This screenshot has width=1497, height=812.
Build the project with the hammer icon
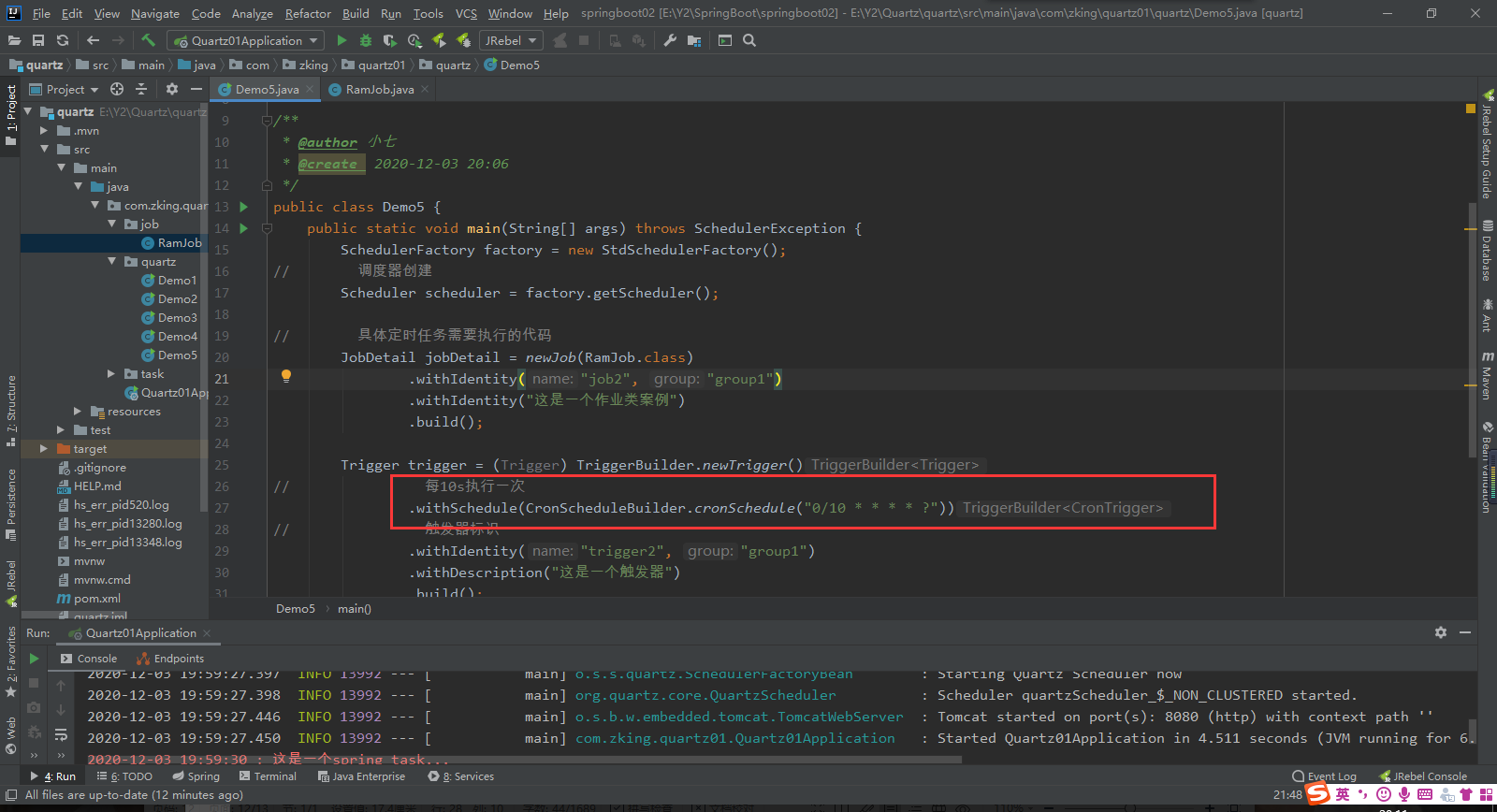point(148,40)
